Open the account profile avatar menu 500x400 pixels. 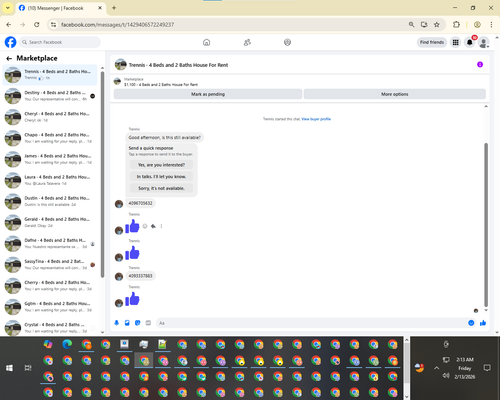[484, 42]
